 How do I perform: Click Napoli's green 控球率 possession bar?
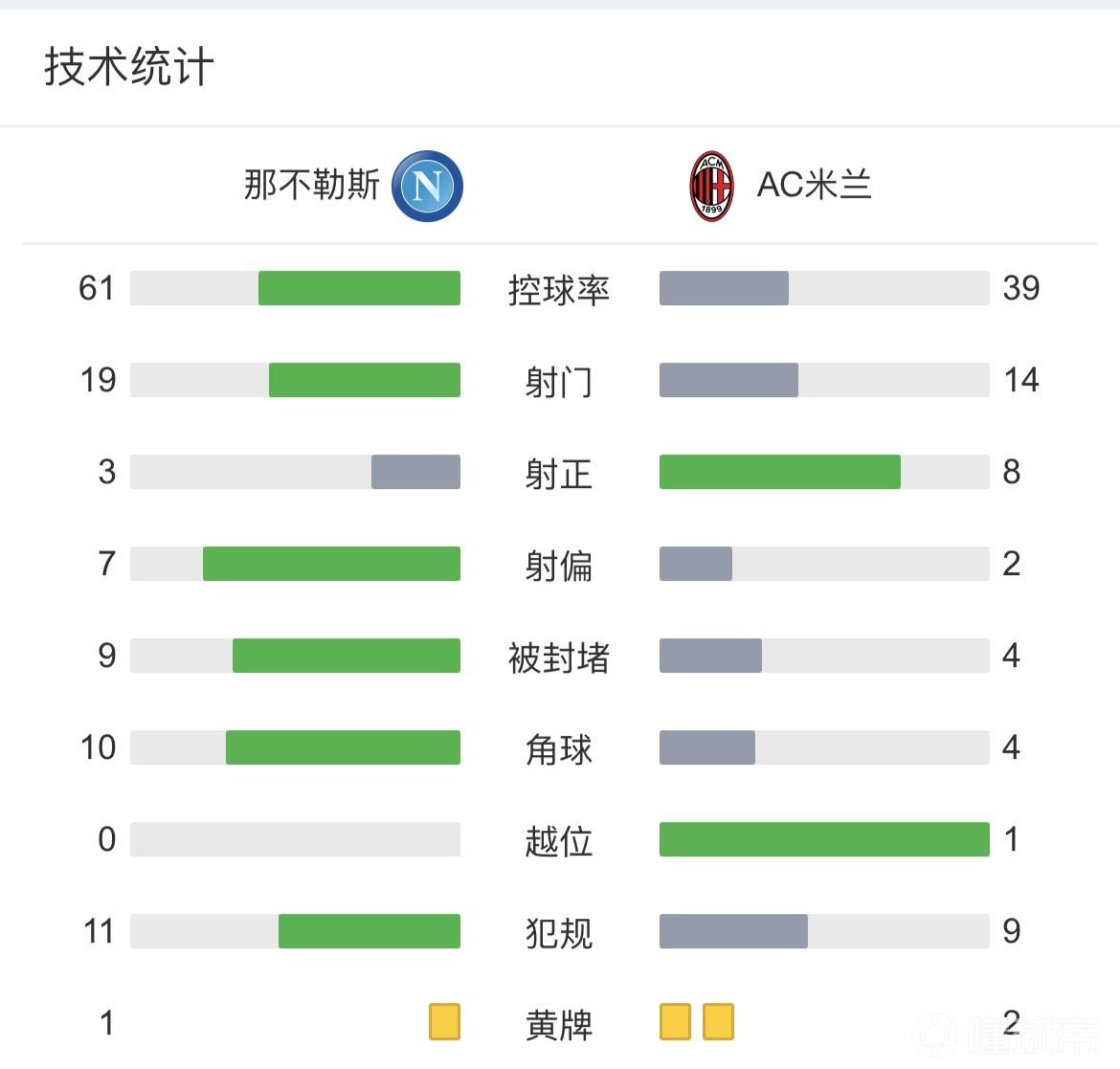tap(359, 288)
